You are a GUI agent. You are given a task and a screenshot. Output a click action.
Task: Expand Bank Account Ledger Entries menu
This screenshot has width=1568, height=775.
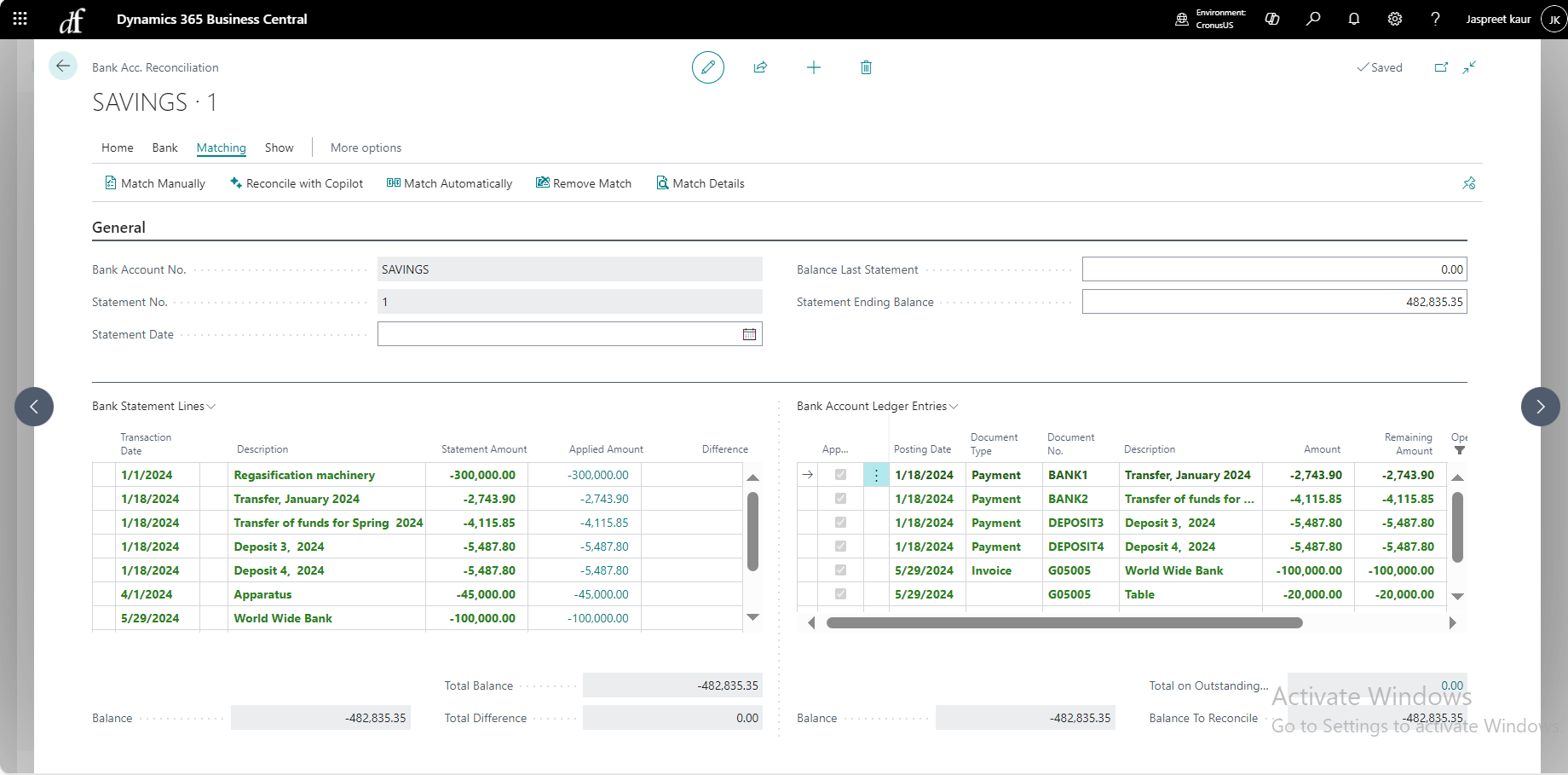click(877, 407)
